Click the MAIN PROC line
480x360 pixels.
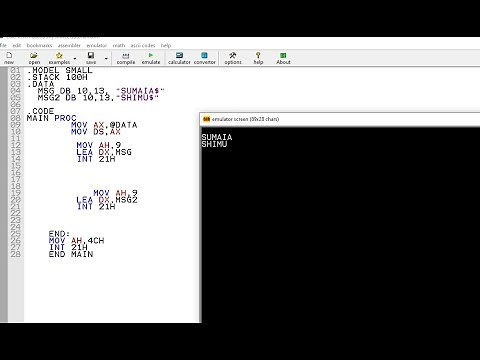(51, 118)
